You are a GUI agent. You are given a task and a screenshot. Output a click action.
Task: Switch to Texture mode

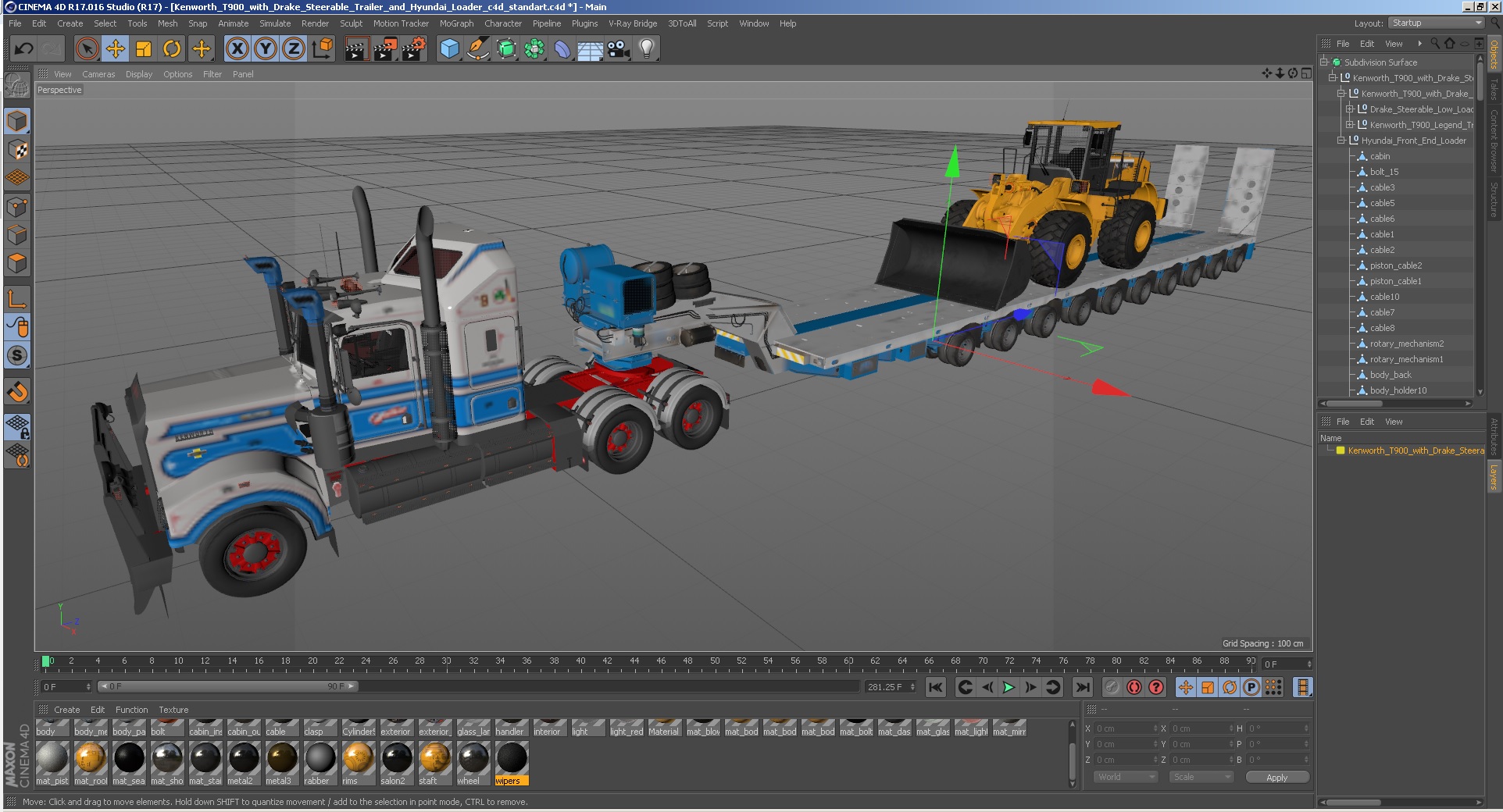click(17, 149)
